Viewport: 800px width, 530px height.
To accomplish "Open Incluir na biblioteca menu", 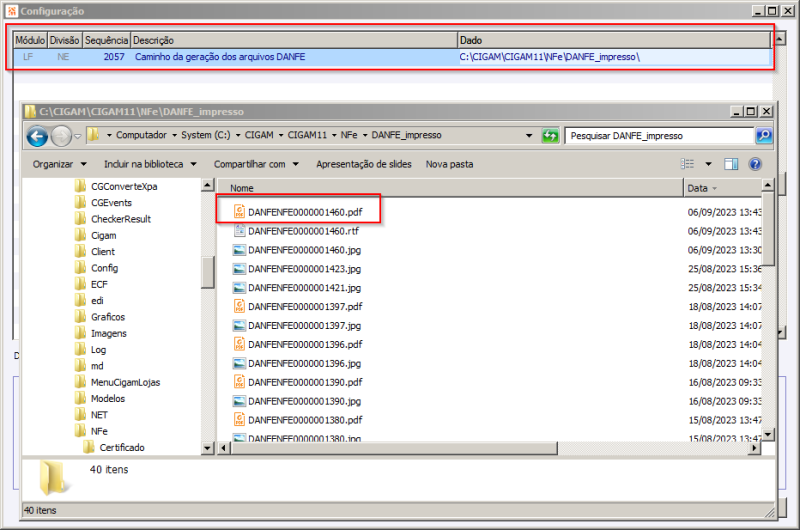I will click(151, 164).
